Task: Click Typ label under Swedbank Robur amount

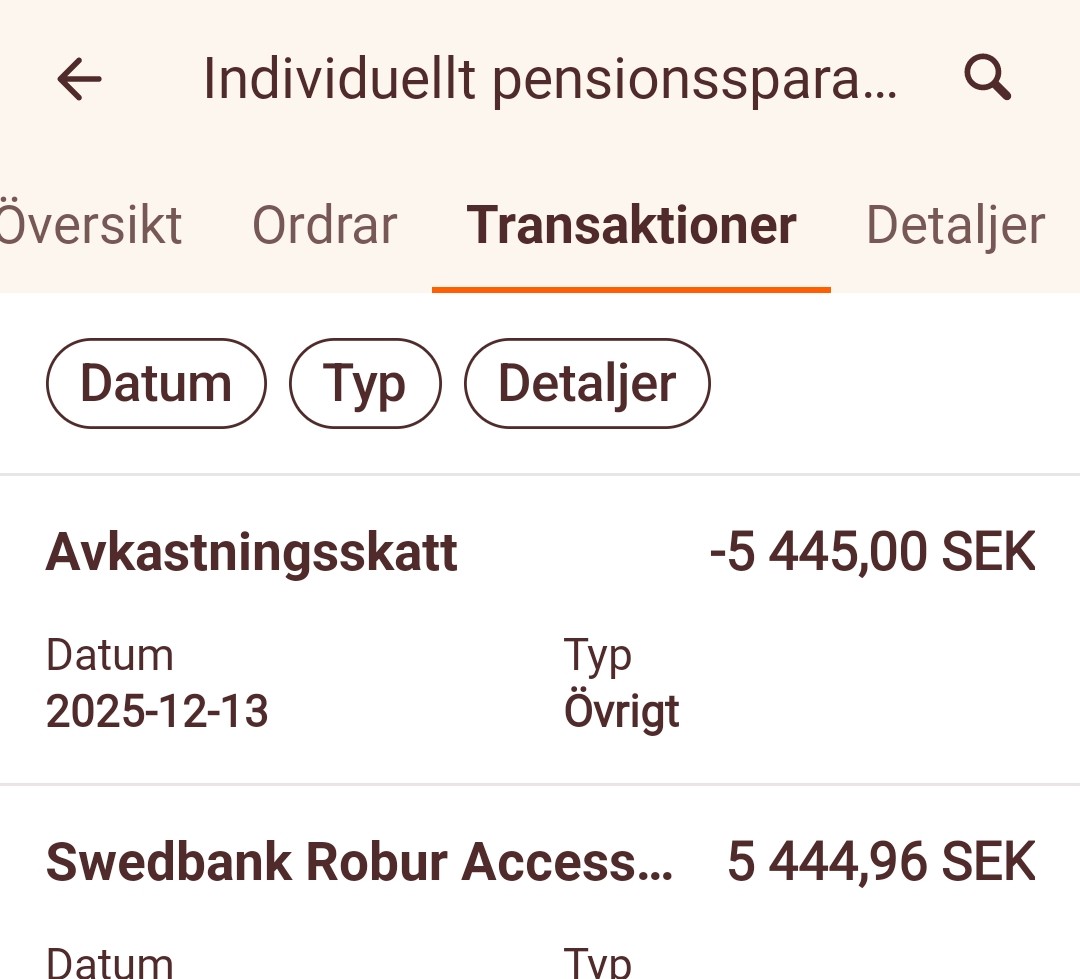Action: [598, 962]
